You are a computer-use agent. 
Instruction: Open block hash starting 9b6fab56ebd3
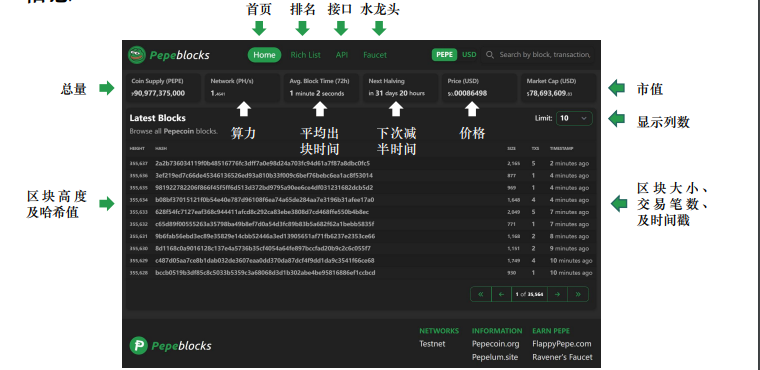[265, 236]
